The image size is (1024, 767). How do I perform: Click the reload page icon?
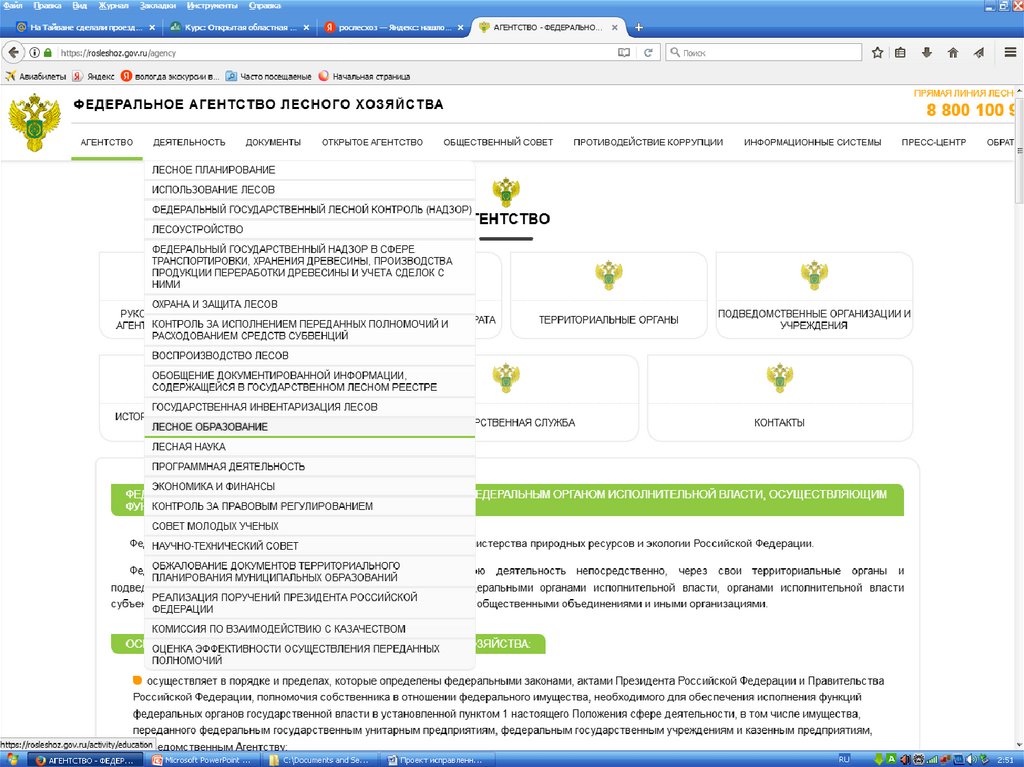(648, 53)
